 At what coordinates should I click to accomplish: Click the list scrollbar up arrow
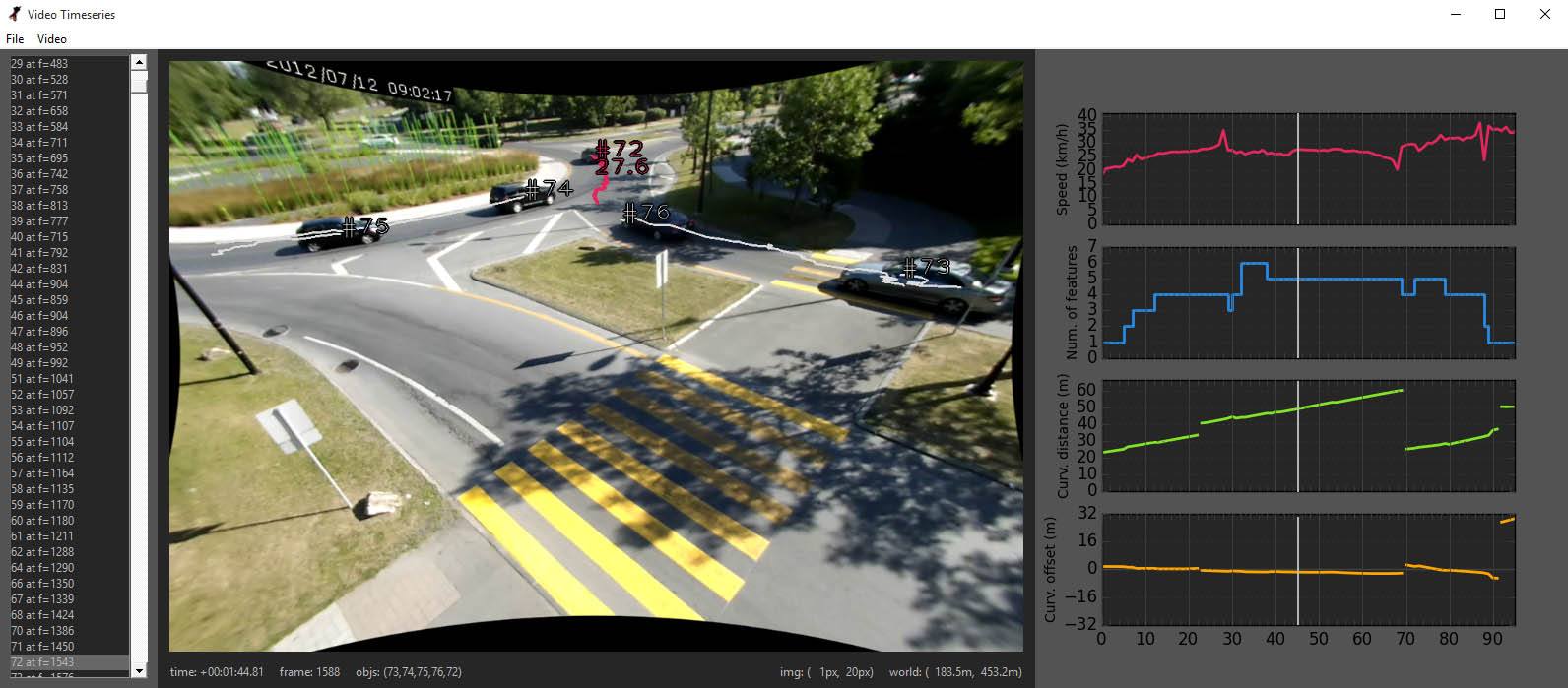139,62
